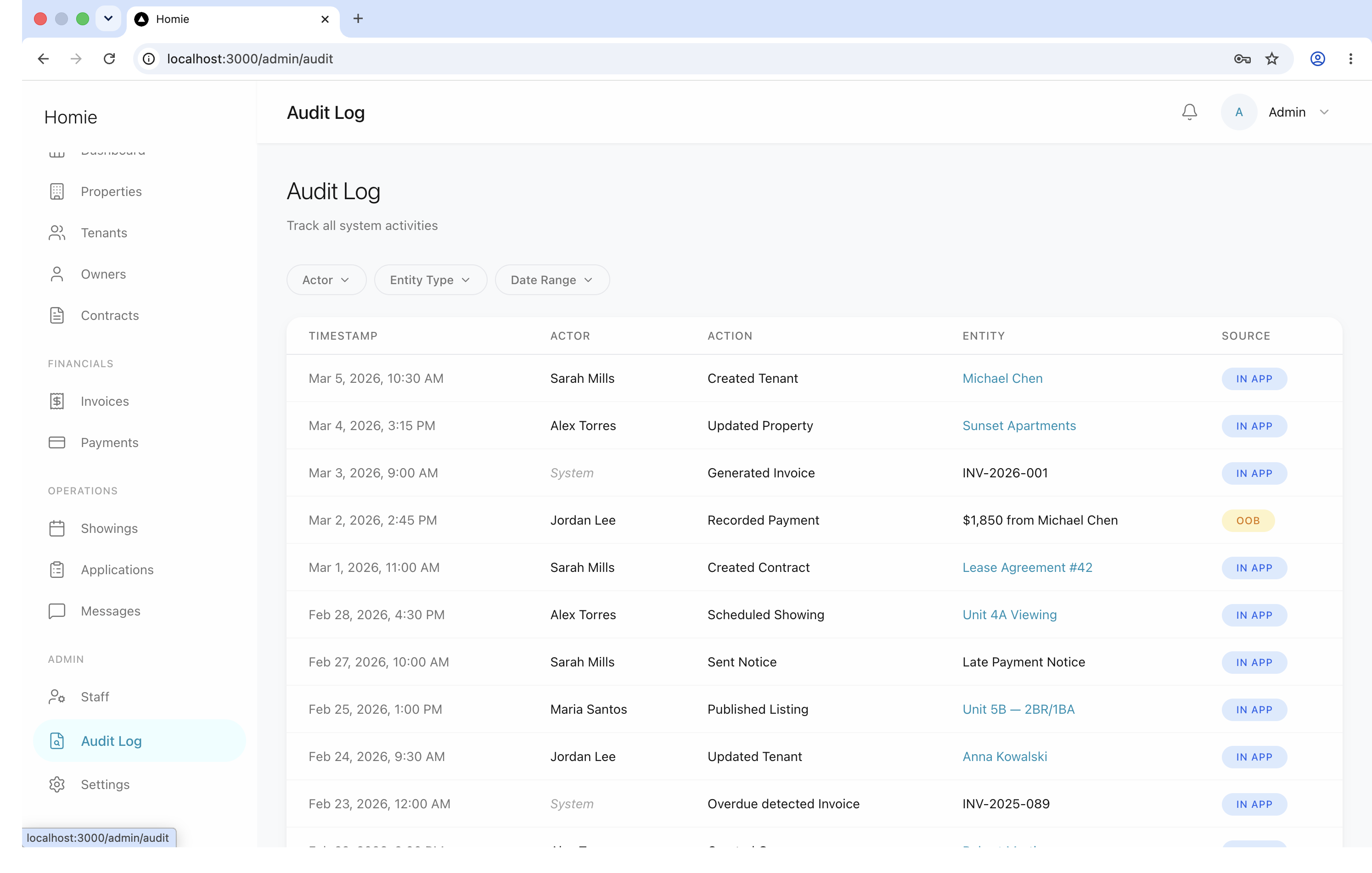Open the tab search dropdown arrow
1372x873 pixels.
tap(108, 19)
